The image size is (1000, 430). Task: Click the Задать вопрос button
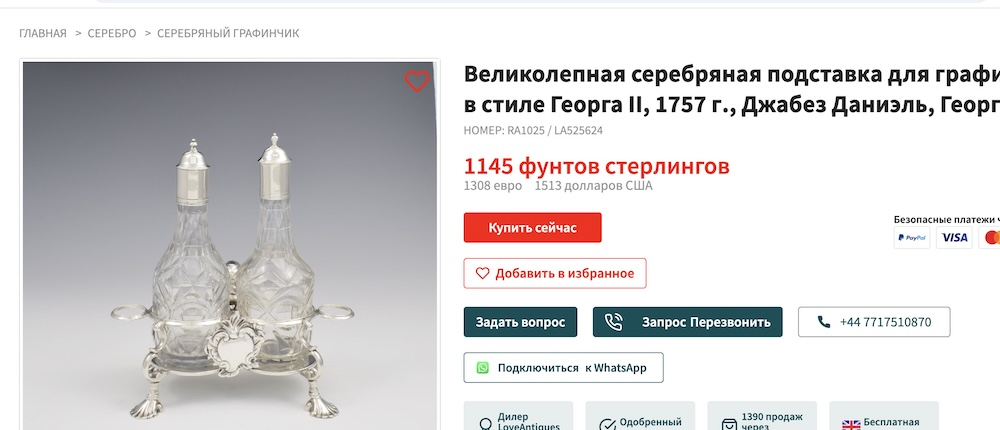click(x=520, y=322)
